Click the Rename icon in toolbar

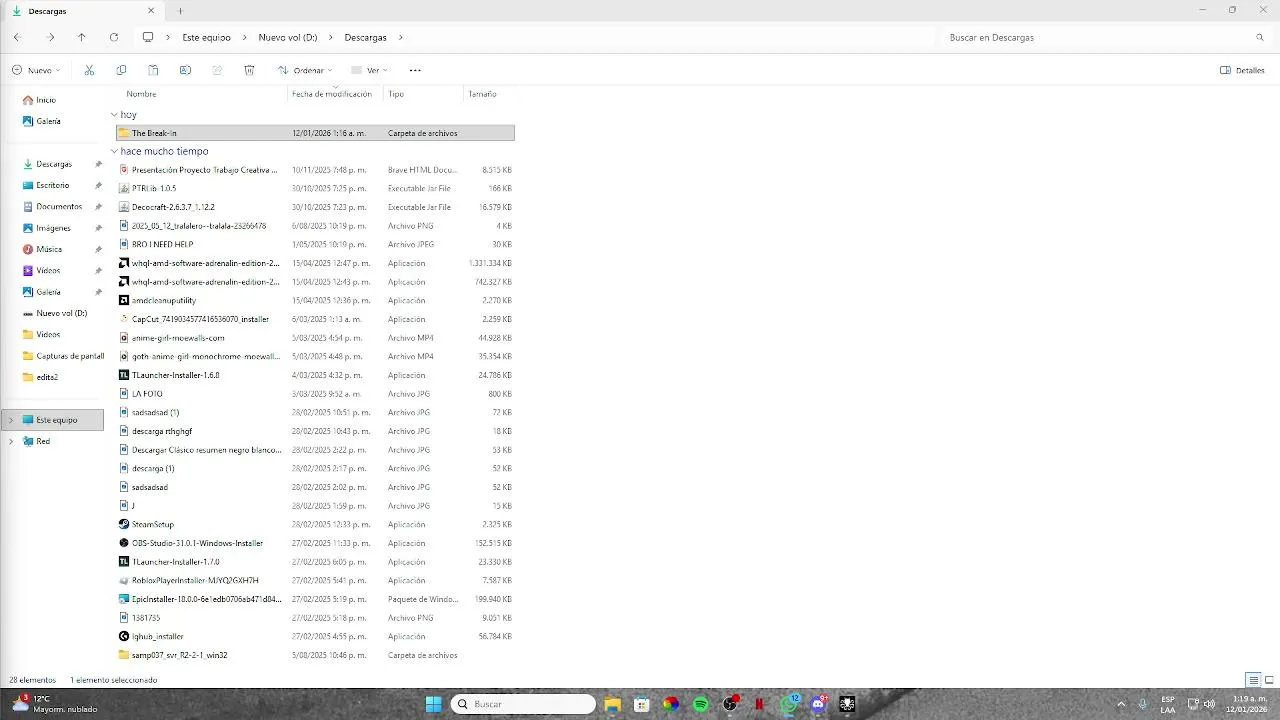tap(185, 70)
